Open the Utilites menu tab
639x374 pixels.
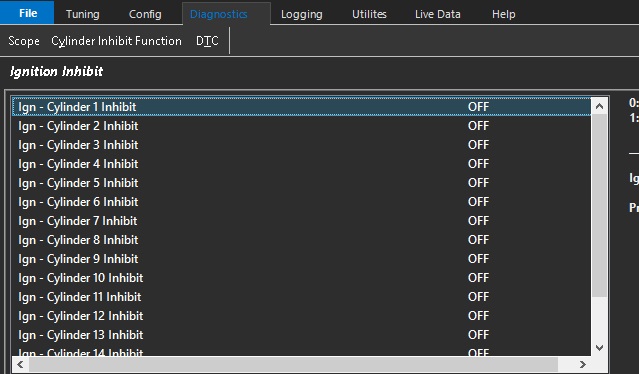[369, 14]
